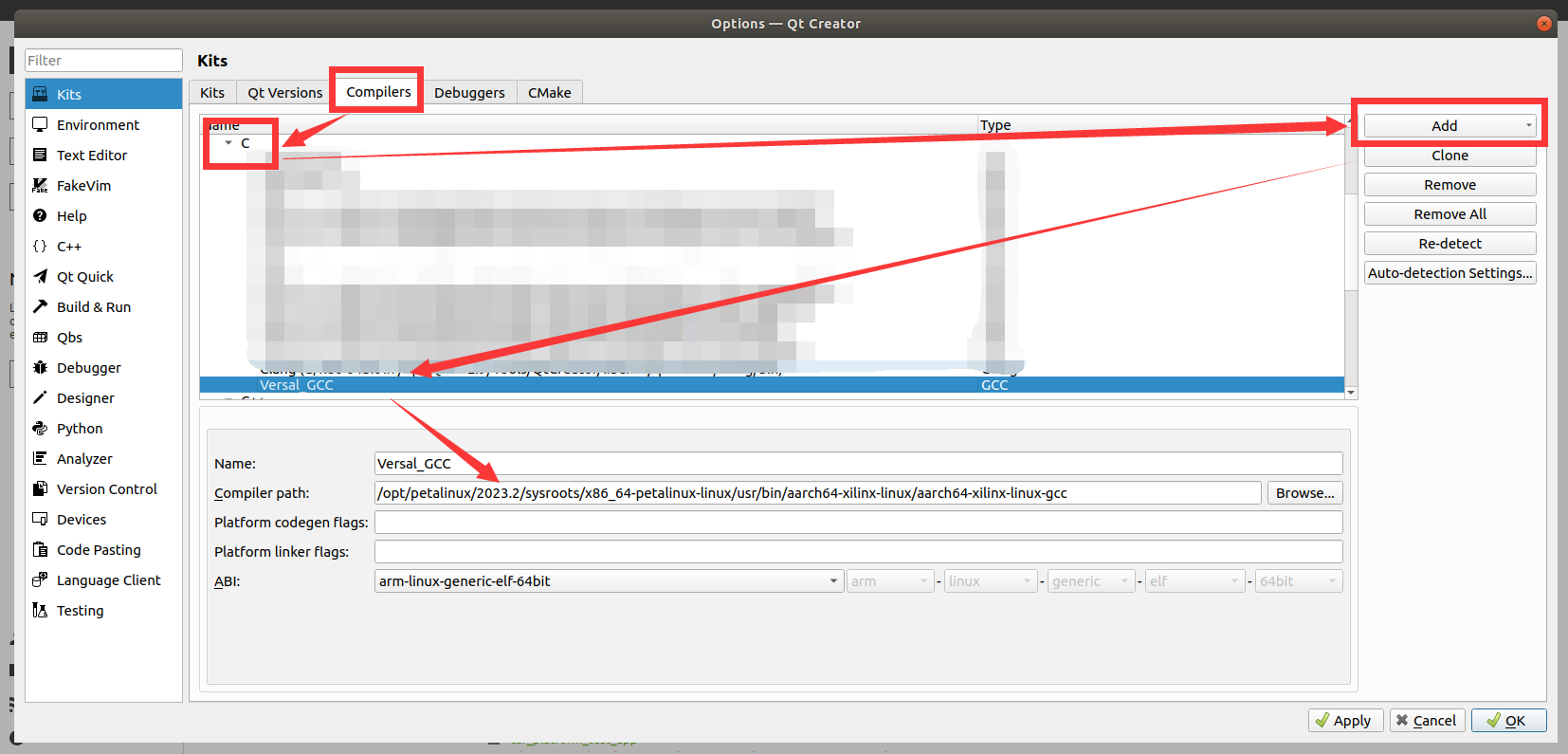Apply the settings
1568x754 pixels.
1346,721
